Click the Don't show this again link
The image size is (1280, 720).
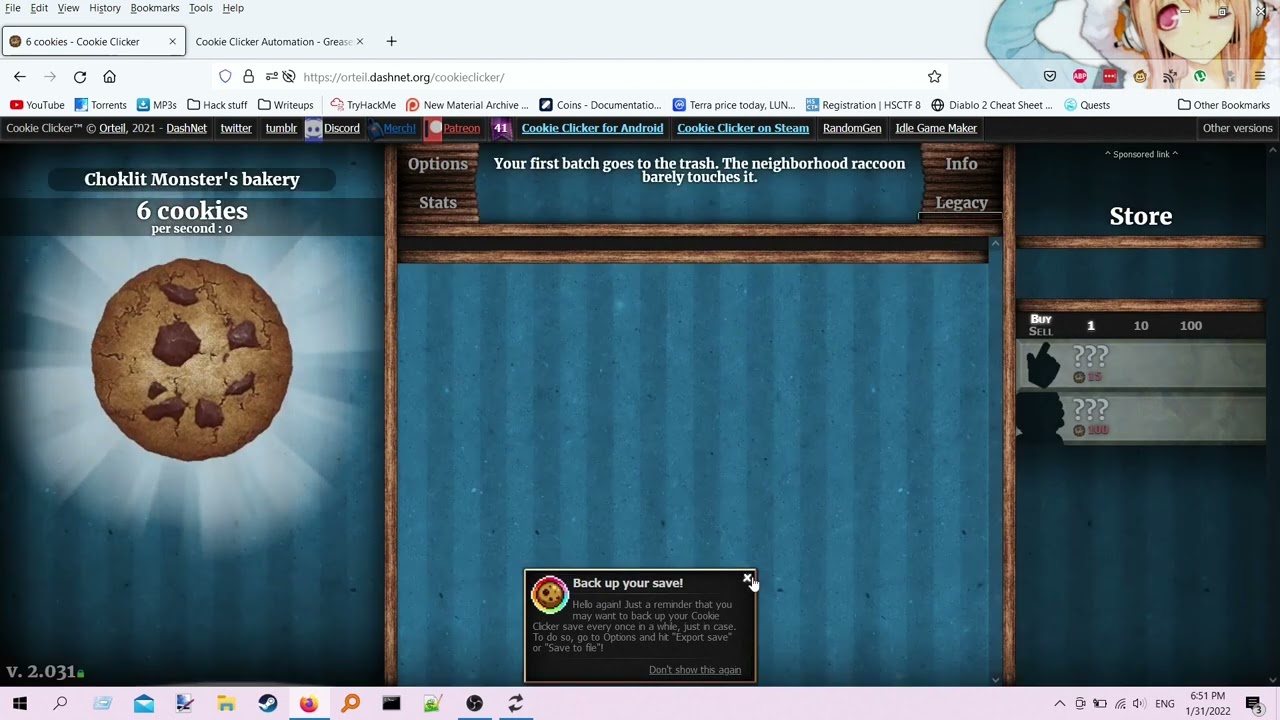coord(695,670)
